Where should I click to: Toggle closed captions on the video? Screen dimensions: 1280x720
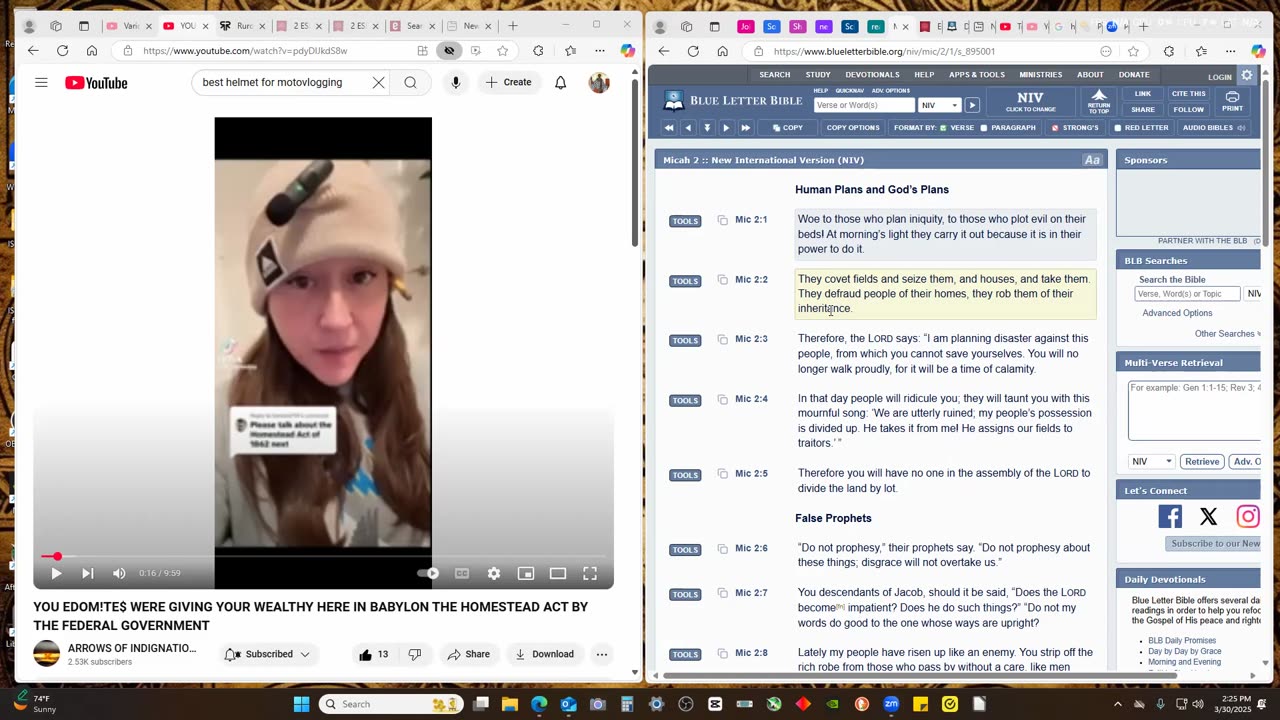[x=462, y=573]
